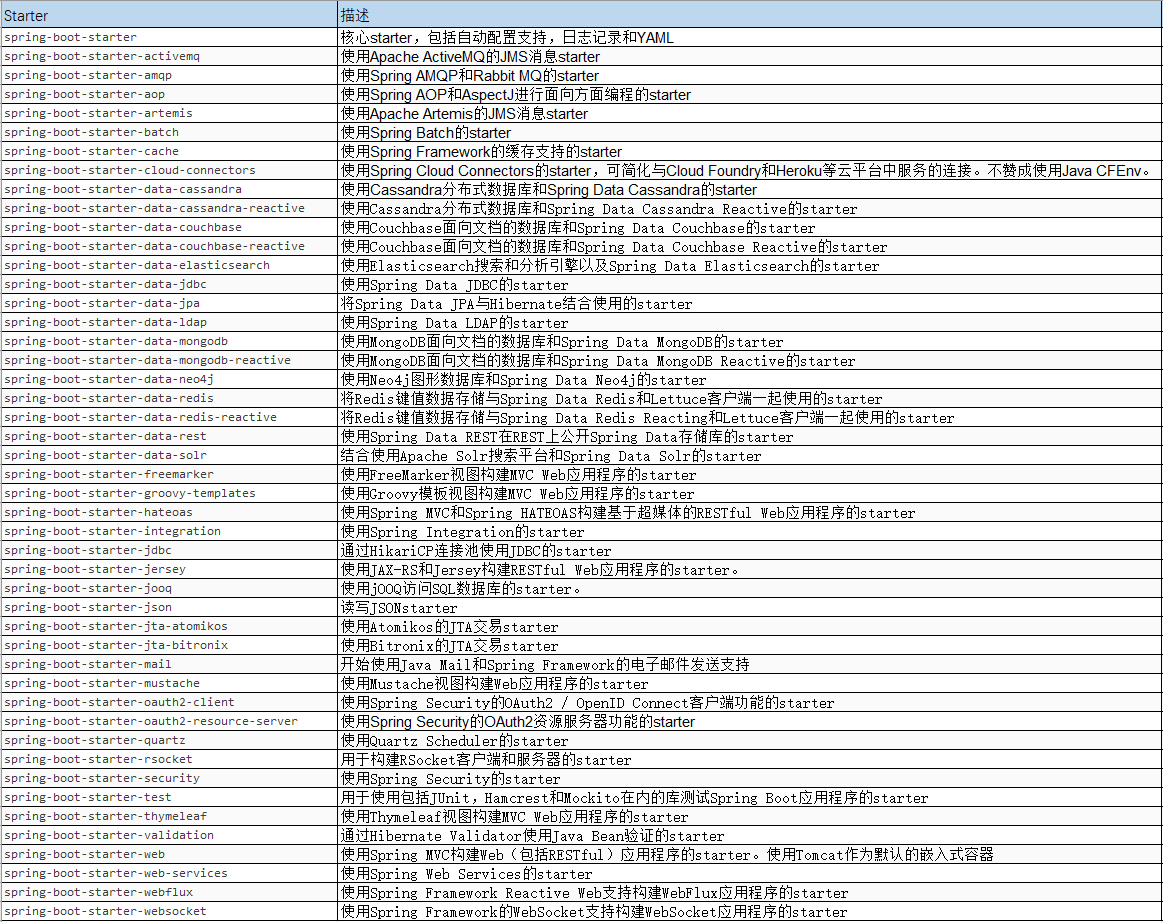
Task: Click the description '使用Apache ActiveMQ的JMS消息starter'
Action: 470,57
